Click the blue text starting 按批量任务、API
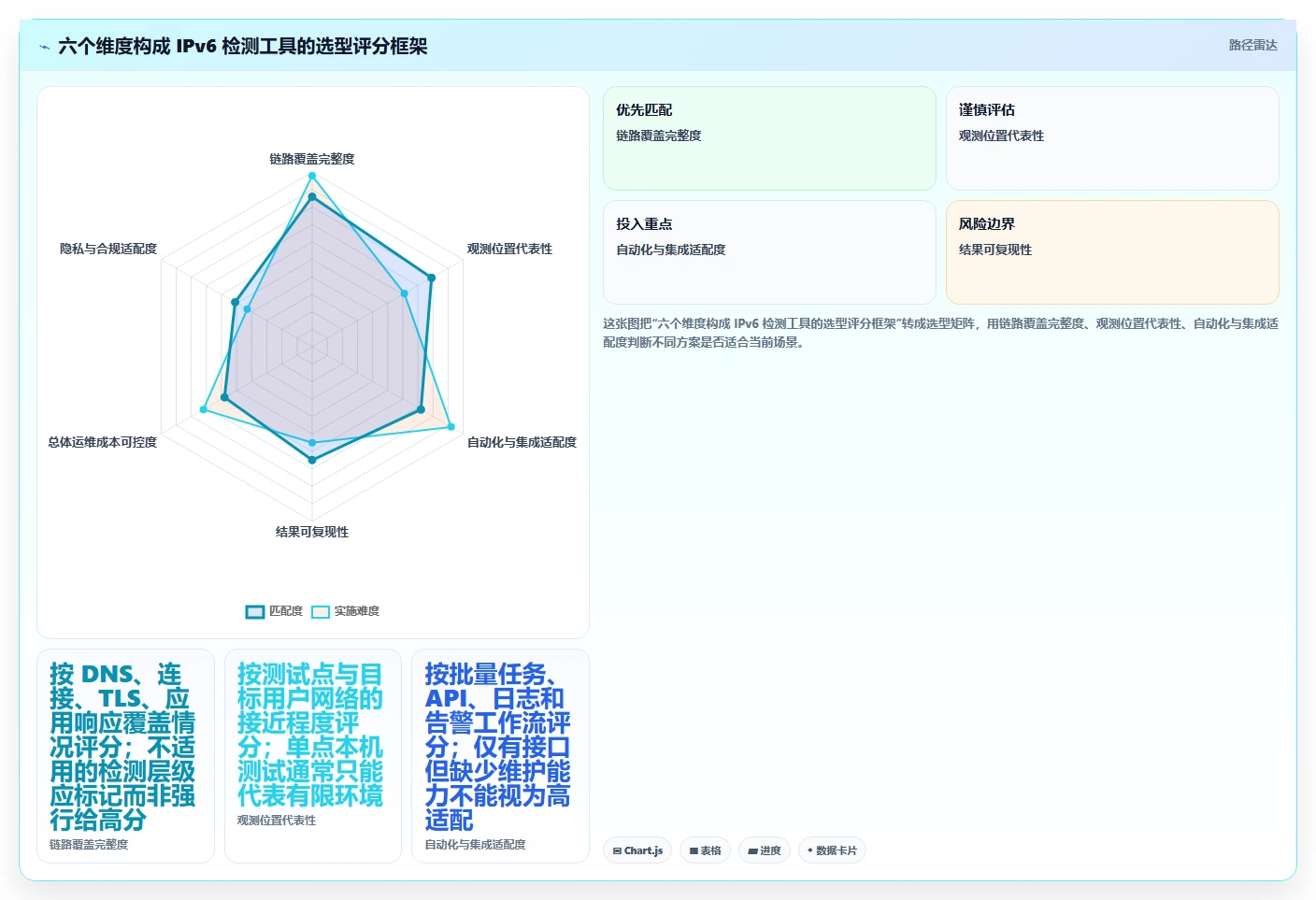Screen dimensions: 1316x900 497,747
